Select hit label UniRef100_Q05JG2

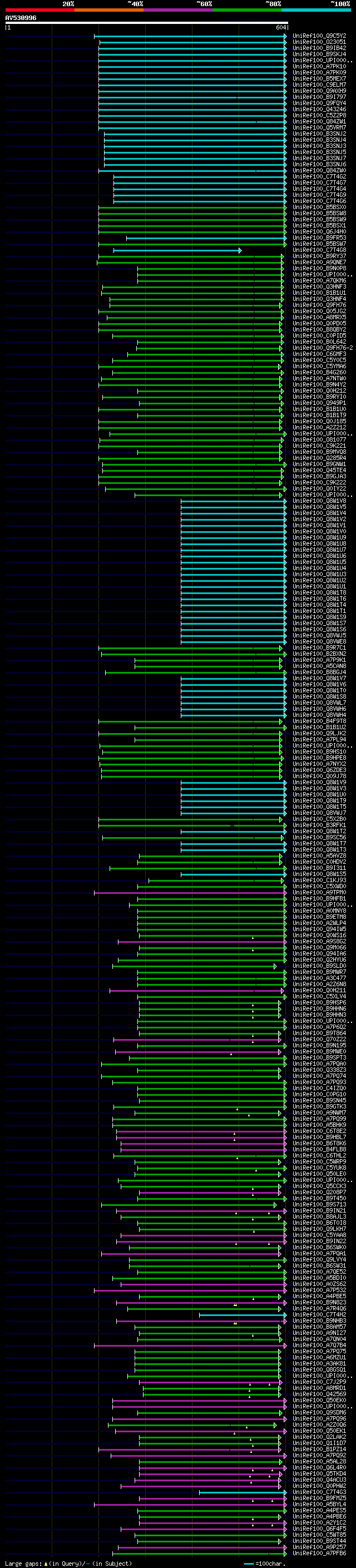pyautogui.click(x=319, y=311)
